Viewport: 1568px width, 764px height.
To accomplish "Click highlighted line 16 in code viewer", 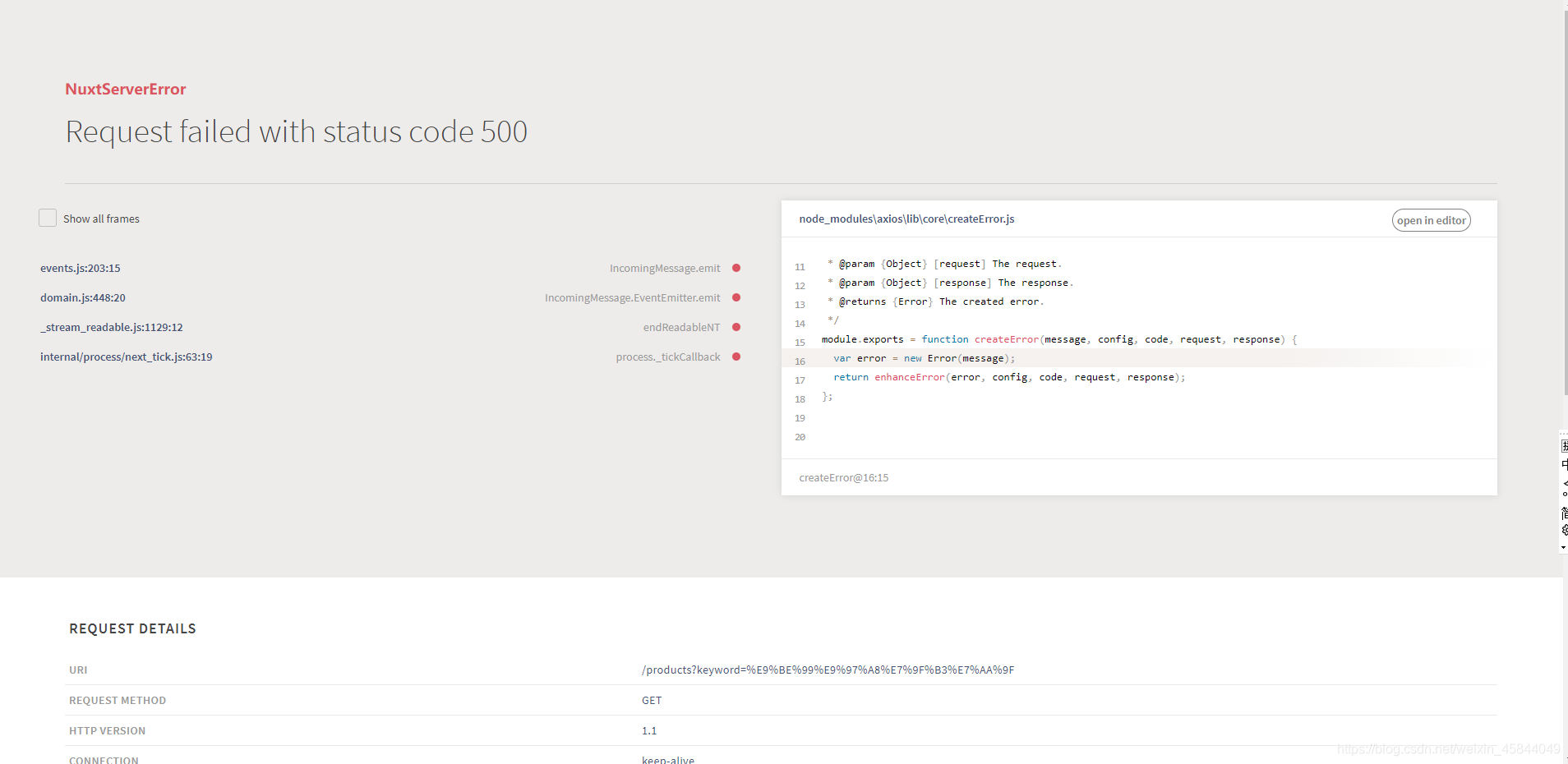I will tap(920, 358).
